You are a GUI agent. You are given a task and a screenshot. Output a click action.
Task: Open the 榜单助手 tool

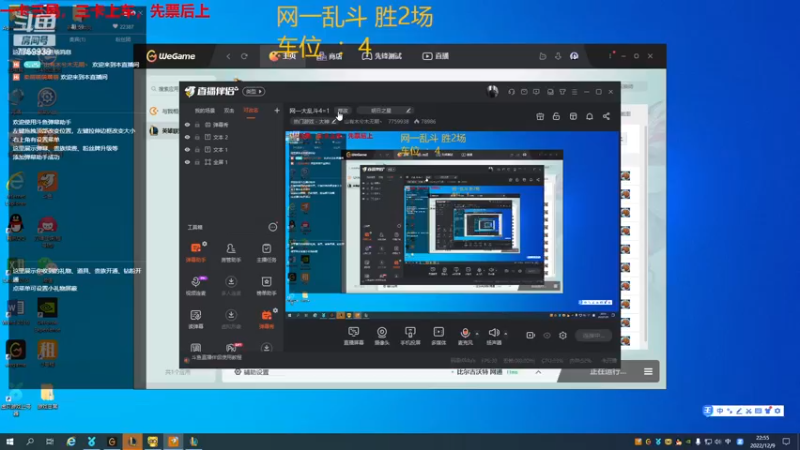(266, 286)
